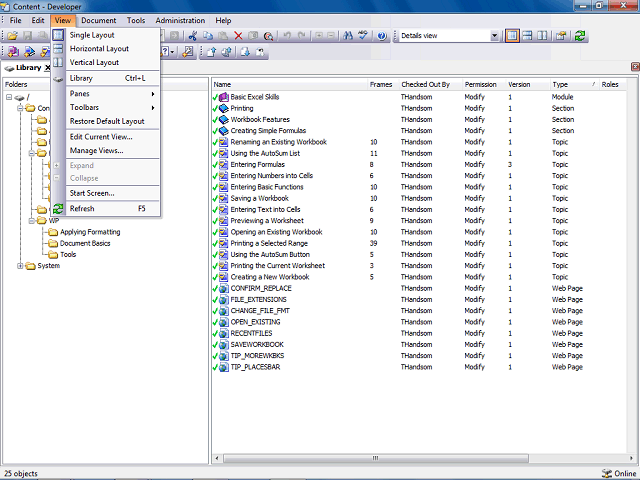Select Start Screen menu entry

coord(106,193)
